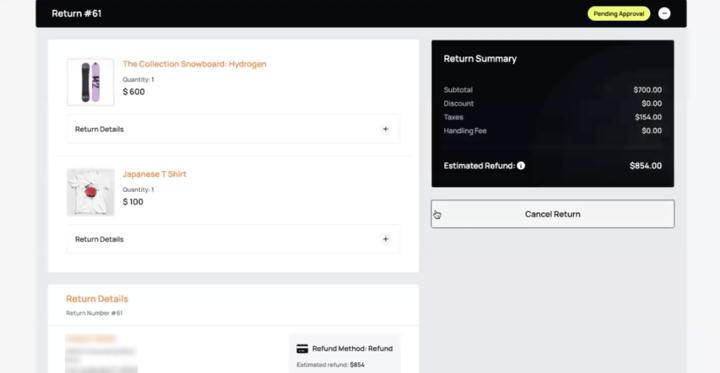Open the Japanese T Shirt link

(154, 174)
